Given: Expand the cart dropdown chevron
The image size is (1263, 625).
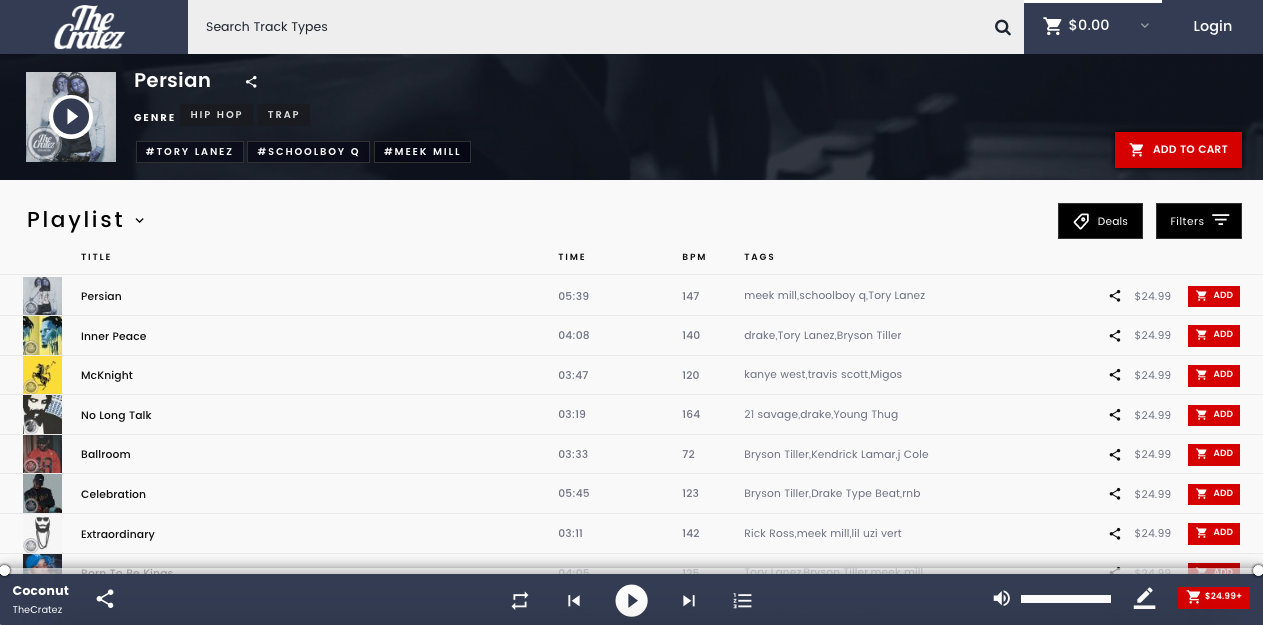Looking at the screenshot, I should (x=1145, y=26).
